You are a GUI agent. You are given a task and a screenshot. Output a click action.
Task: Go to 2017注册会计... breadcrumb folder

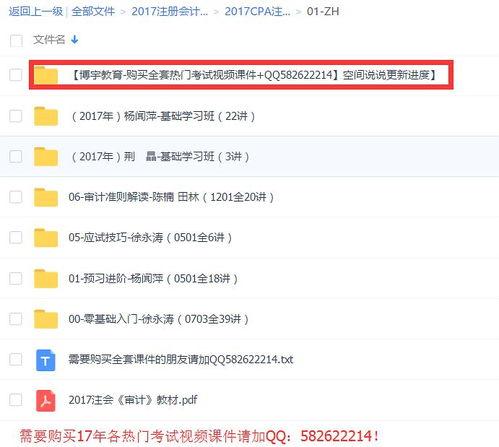[x=170, y=11]
